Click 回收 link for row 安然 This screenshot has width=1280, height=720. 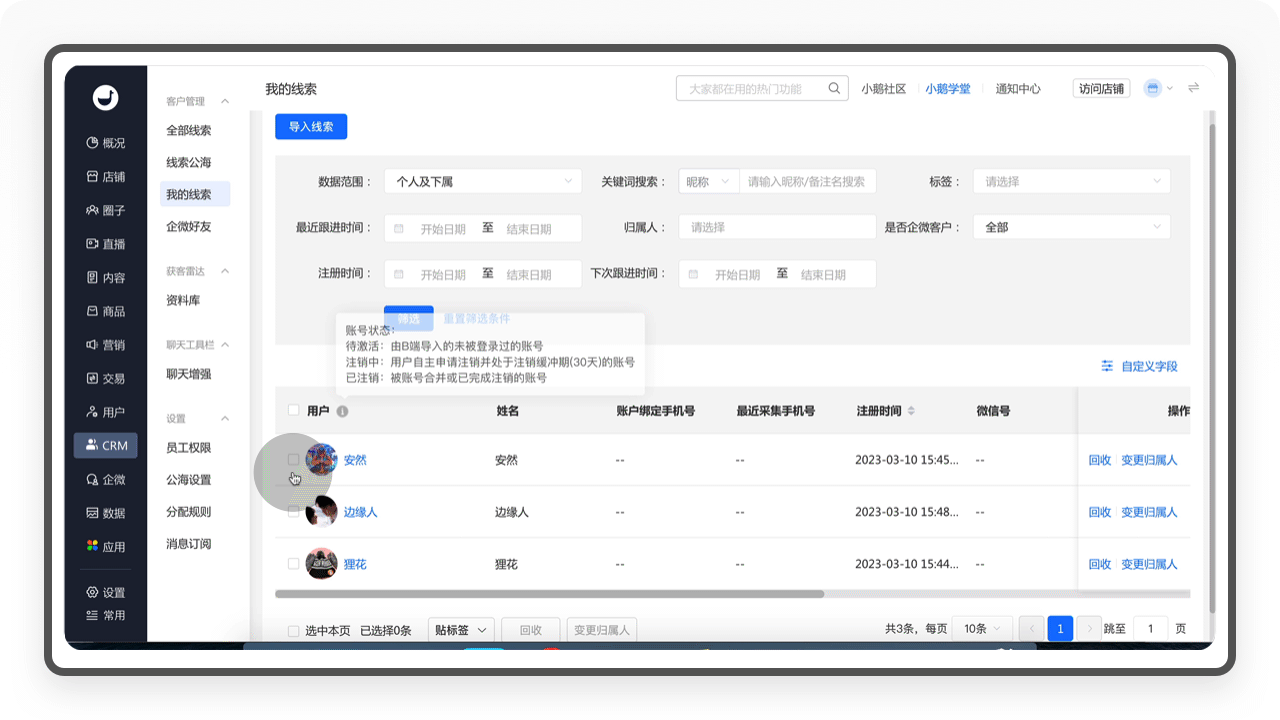[1100, 460]
